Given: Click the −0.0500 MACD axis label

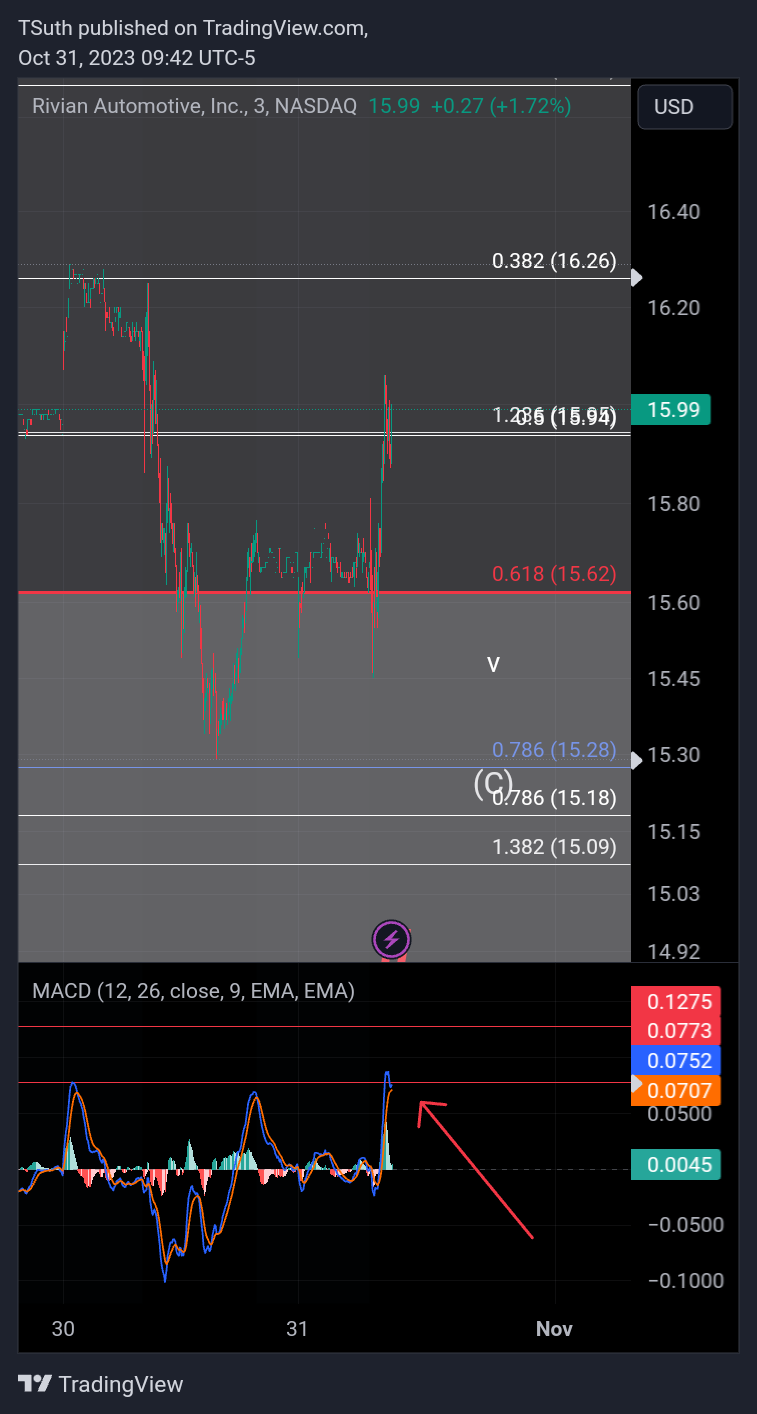Looking at the screenshot, I should 685,1225.
